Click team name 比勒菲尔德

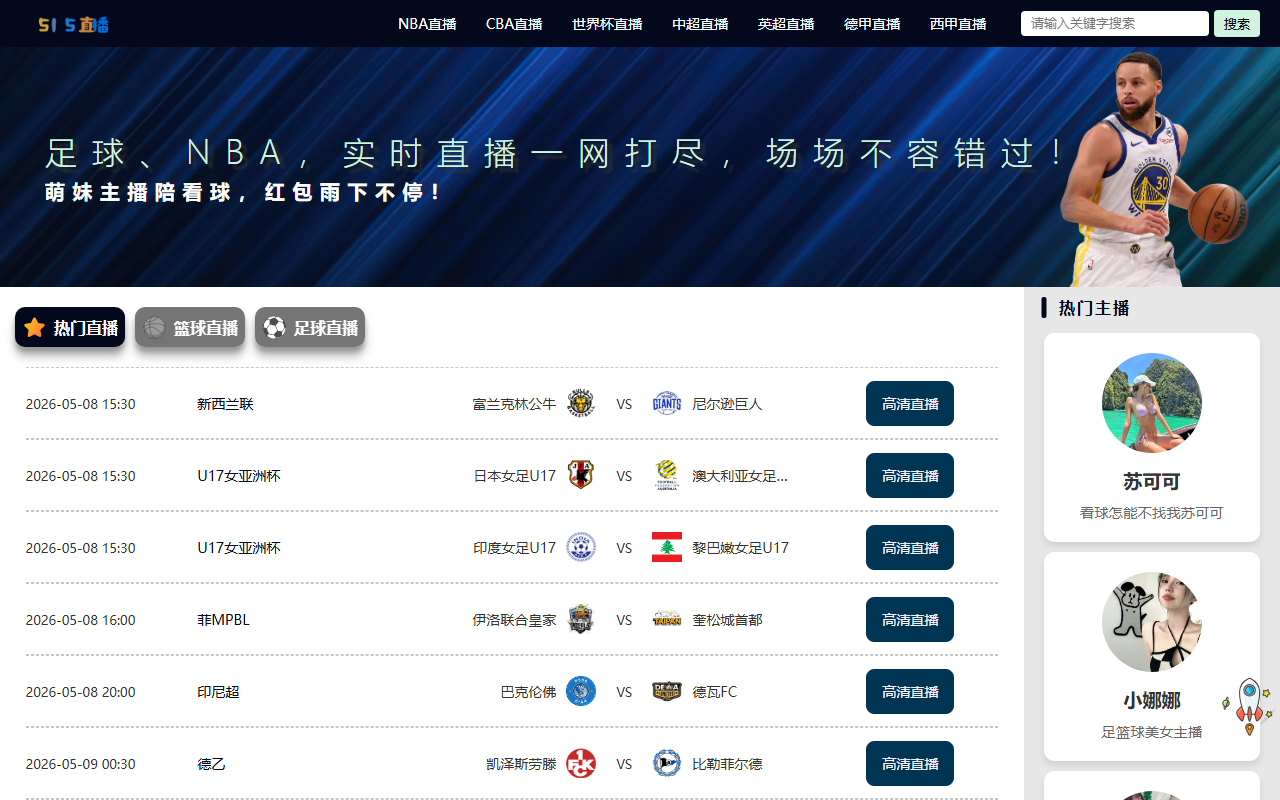[727, 764]
